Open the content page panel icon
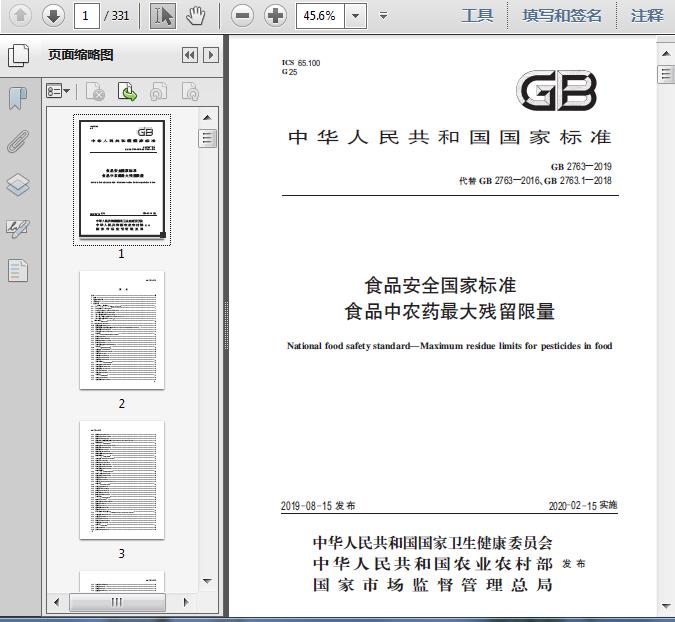The width and height of the screenshot is (675, 622). [18, 271]
